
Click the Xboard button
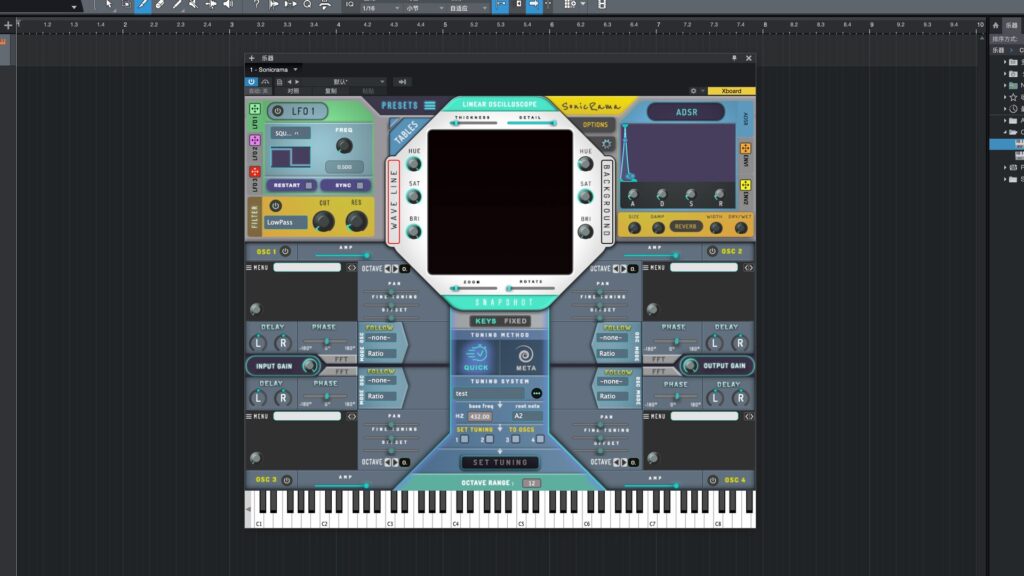pos(731,91)
